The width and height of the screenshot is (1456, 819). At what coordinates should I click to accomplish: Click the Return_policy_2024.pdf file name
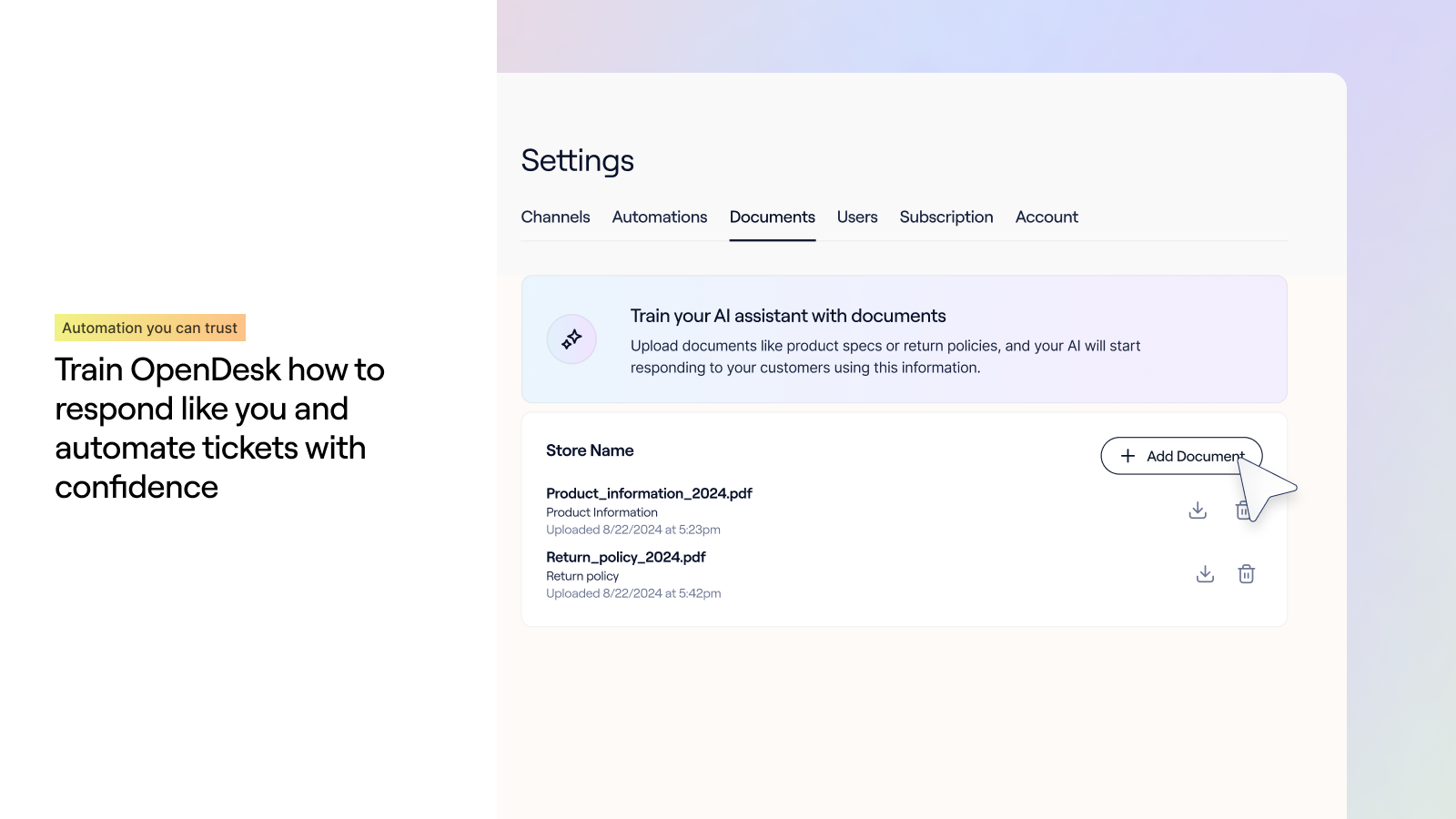[x=626, y=557]
